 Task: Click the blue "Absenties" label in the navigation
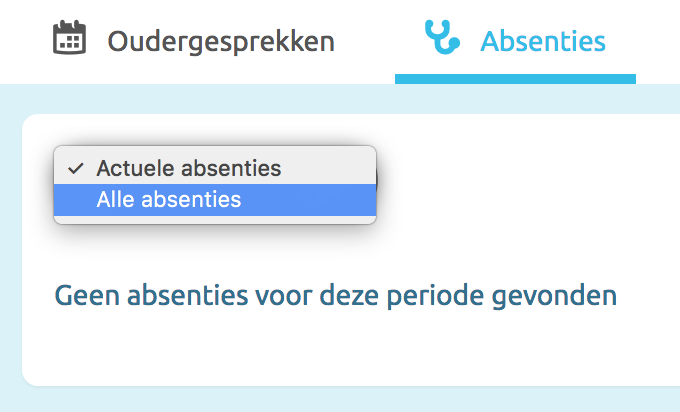pos(543,41)
